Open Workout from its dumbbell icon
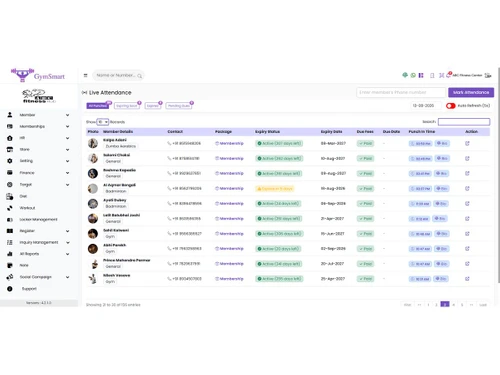 coord(10,208)
